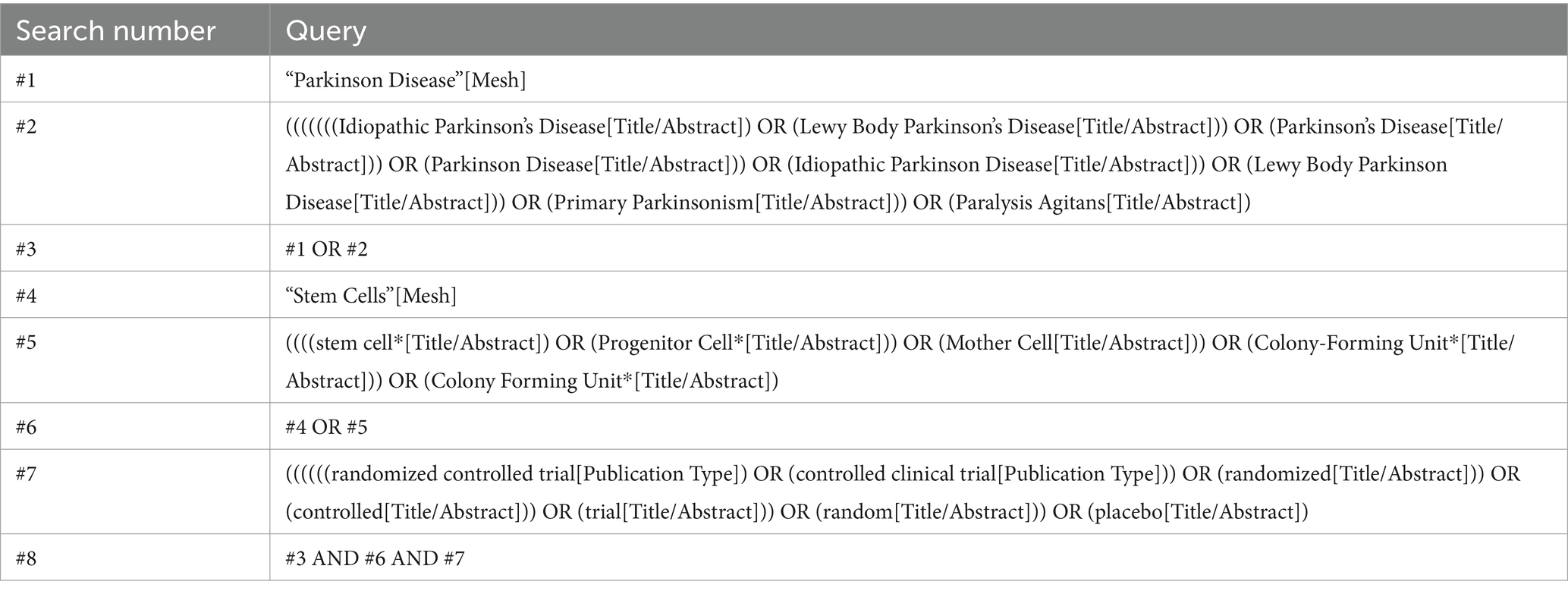Click the "#4 OR #5" query cell

coord(327,428)
